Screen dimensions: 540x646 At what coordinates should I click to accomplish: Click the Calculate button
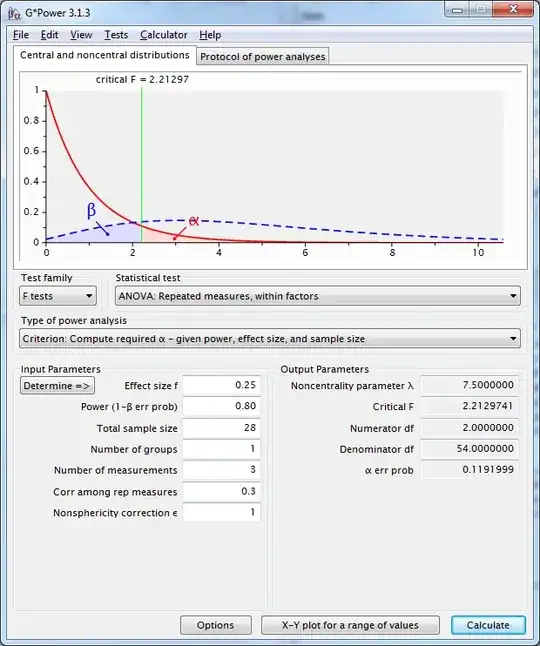pos(488,625)
